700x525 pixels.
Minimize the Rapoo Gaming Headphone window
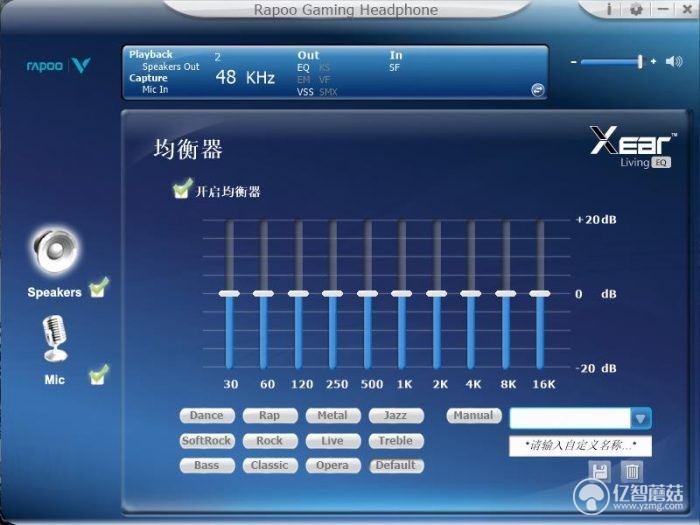(663, 9)
